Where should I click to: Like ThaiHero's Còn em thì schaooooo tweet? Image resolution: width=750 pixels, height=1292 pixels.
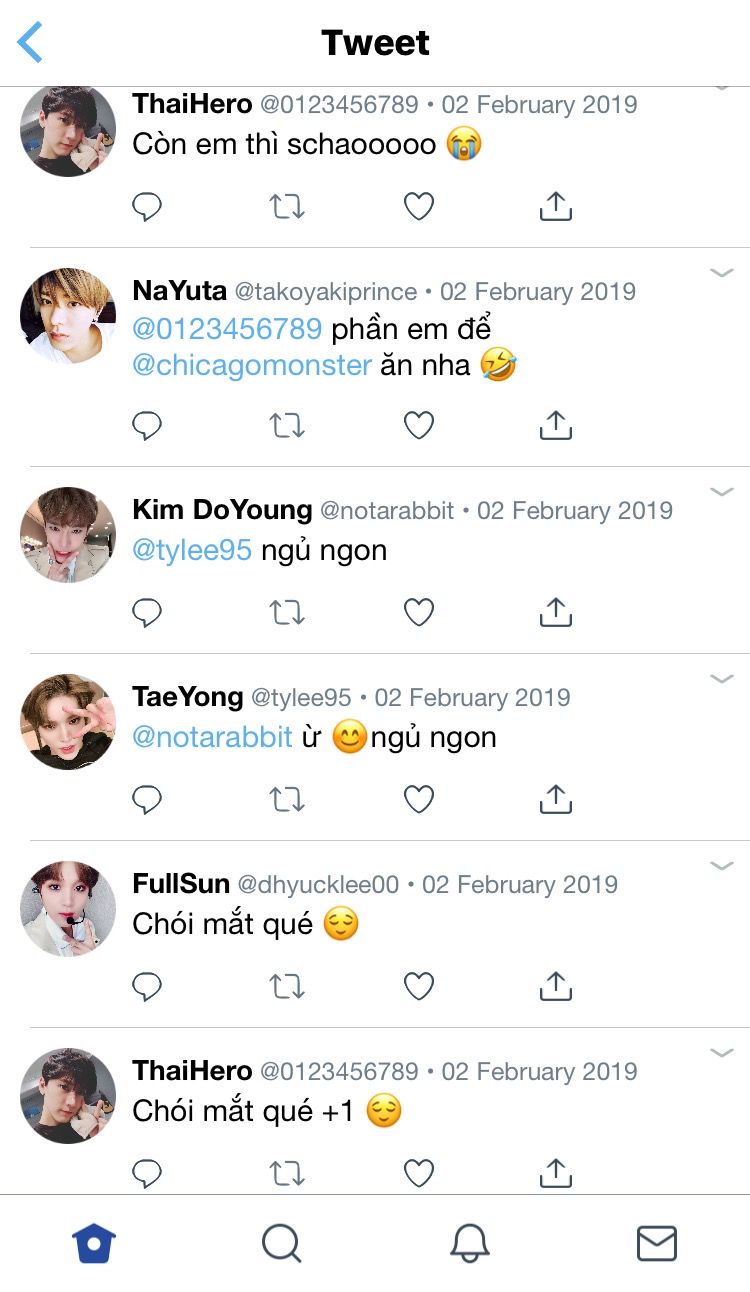click(419, 207)
